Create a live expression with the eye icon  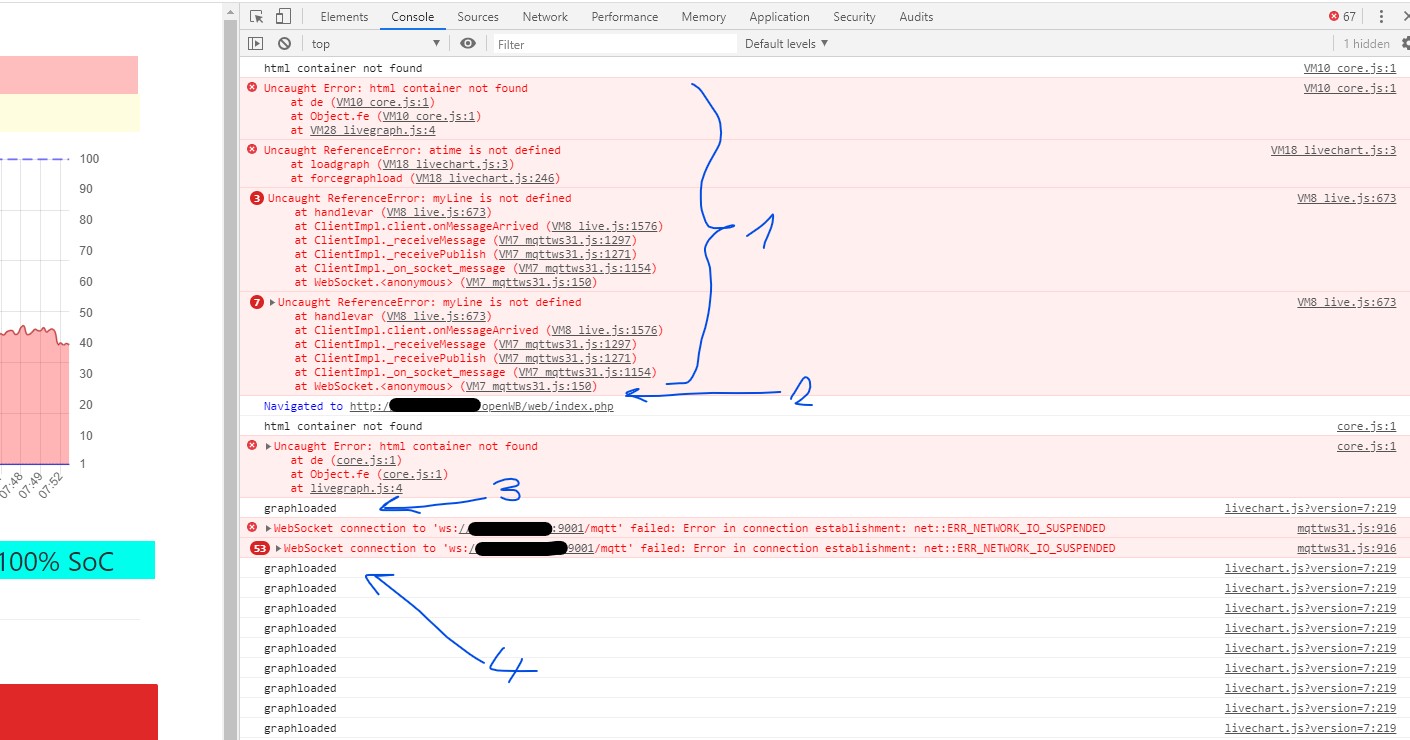click(x=468, y=43)
